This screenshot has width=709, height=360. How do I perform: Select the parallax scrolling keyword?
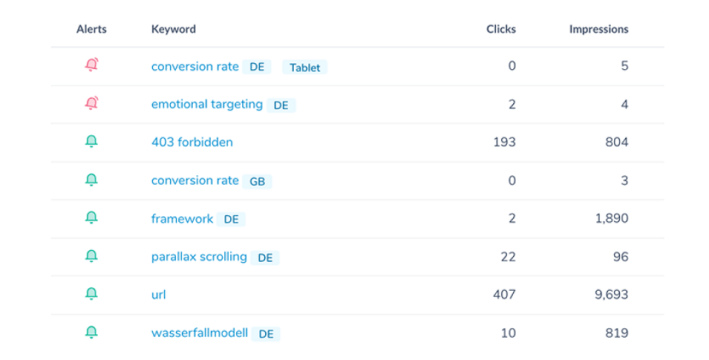coord(199,257)
